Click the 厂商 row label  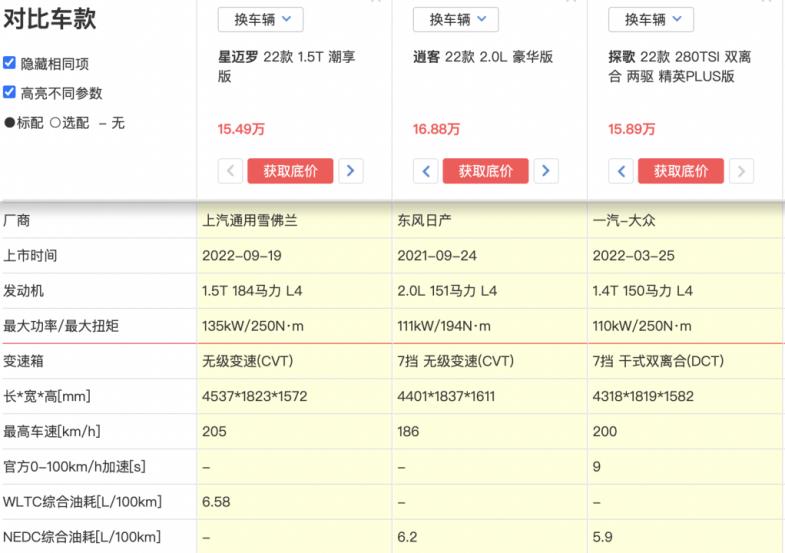pos(17,220)
